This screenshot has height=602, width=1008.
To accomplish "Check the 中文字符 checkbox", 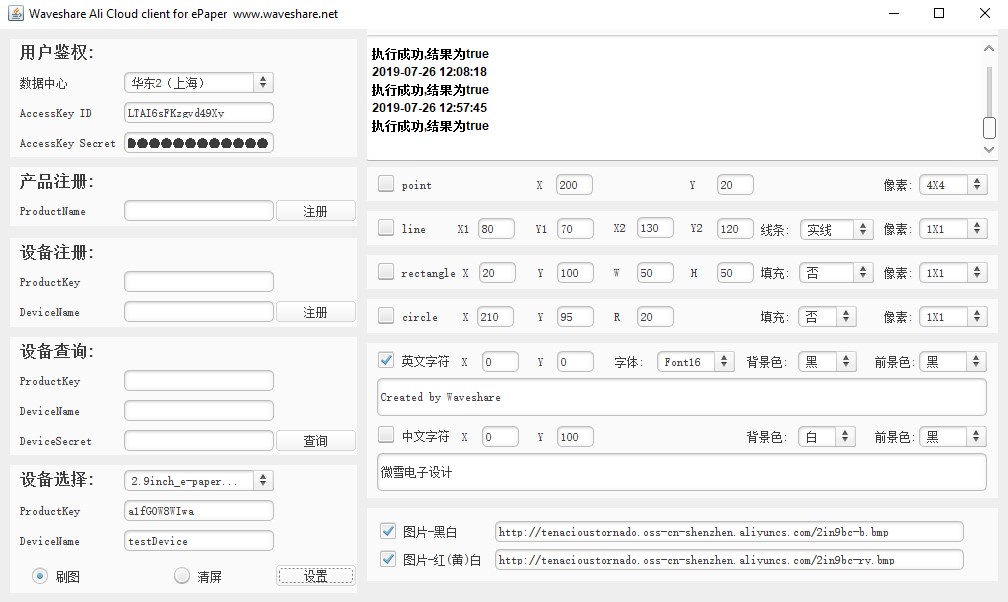I will (386, 435).
